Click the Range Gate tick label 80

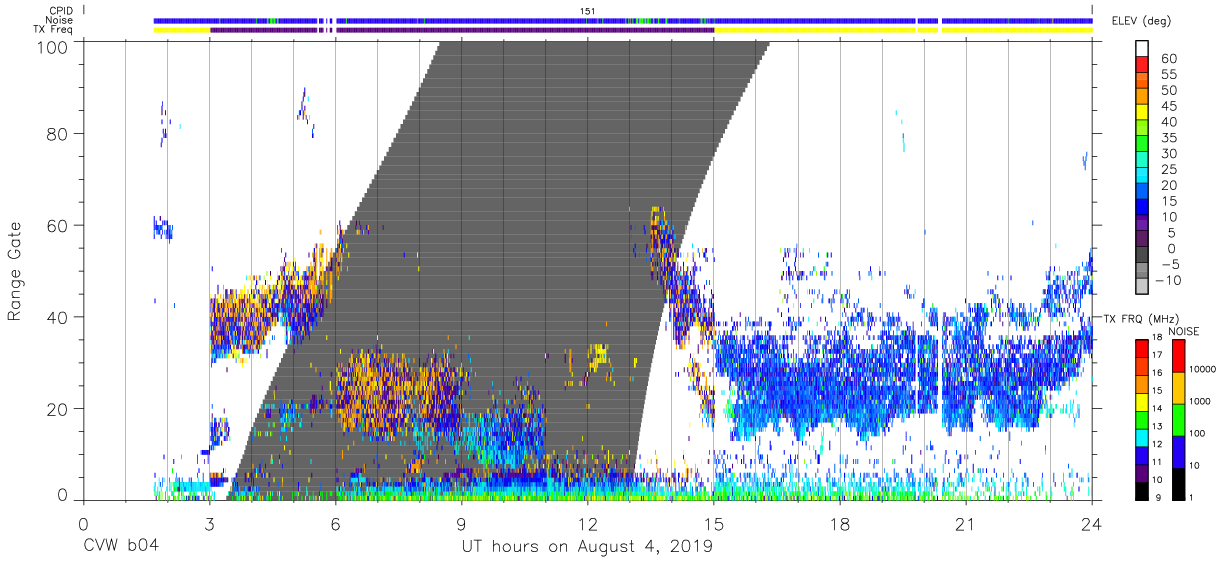[56, 134]
